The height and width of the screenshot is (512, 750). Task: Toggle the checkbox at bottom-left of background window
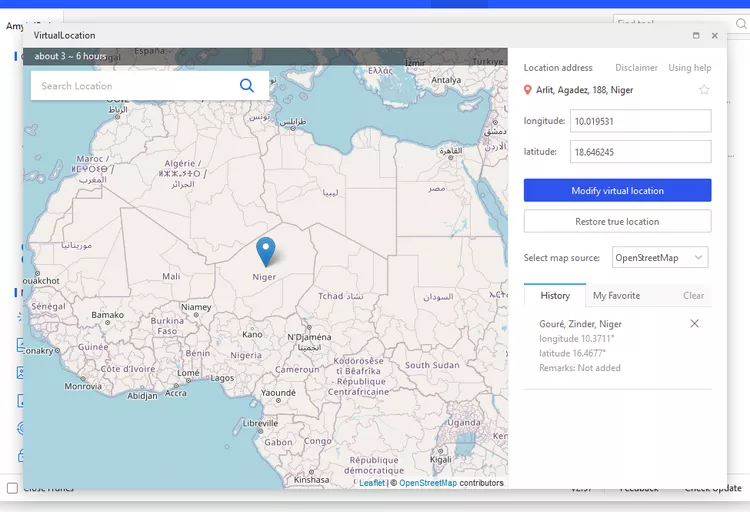(x=12, y=488)
